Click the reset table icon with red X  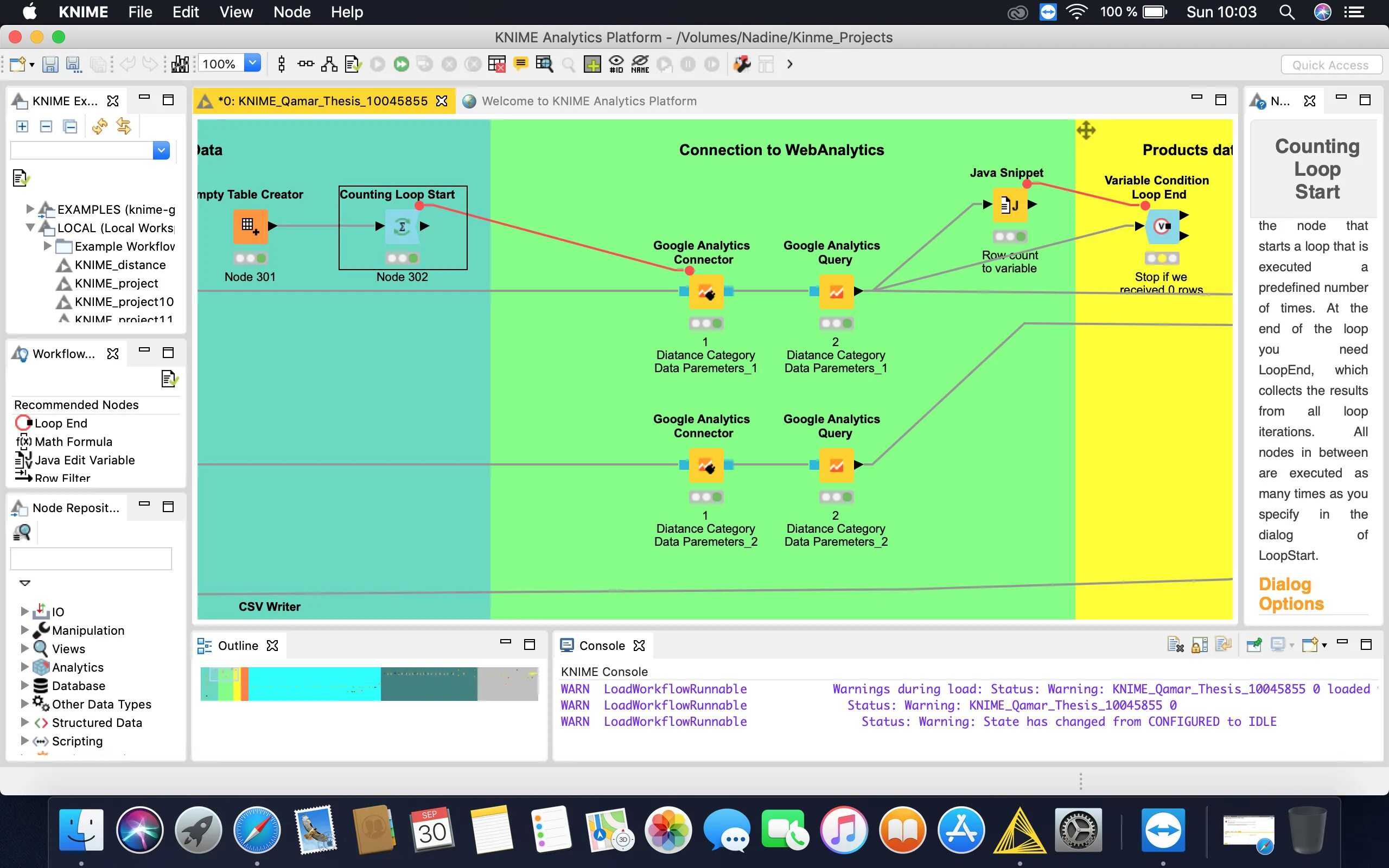496,65
